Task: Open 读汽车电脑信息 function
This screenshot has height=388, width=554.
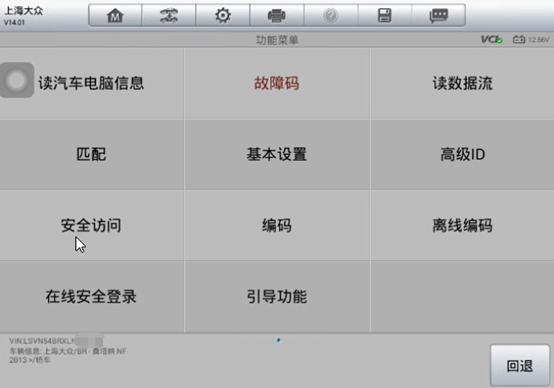Action: [92, 83]
